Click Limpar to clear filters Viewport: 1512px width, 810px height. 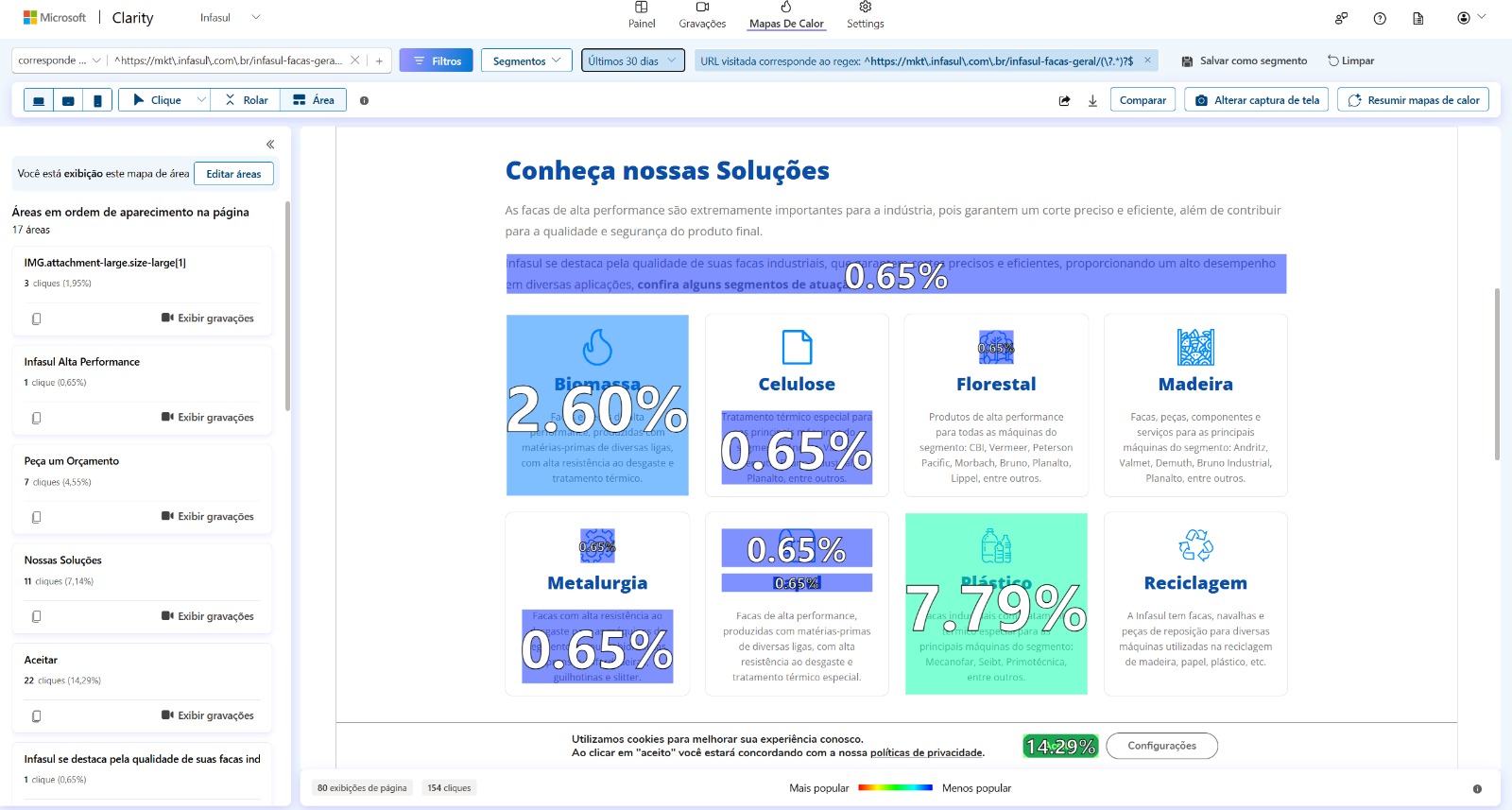coord(1351,60)
